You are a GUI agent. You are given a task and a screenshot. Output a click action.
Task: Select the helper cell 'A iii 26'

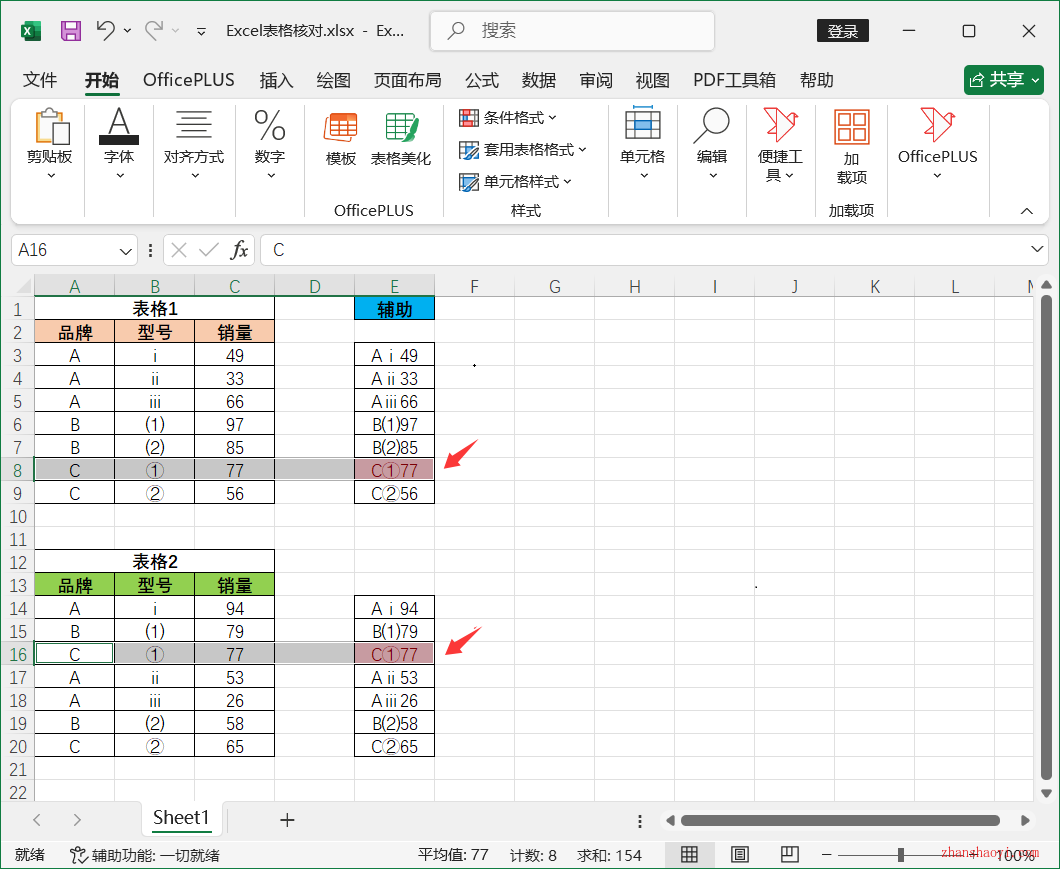pos(395,701)
